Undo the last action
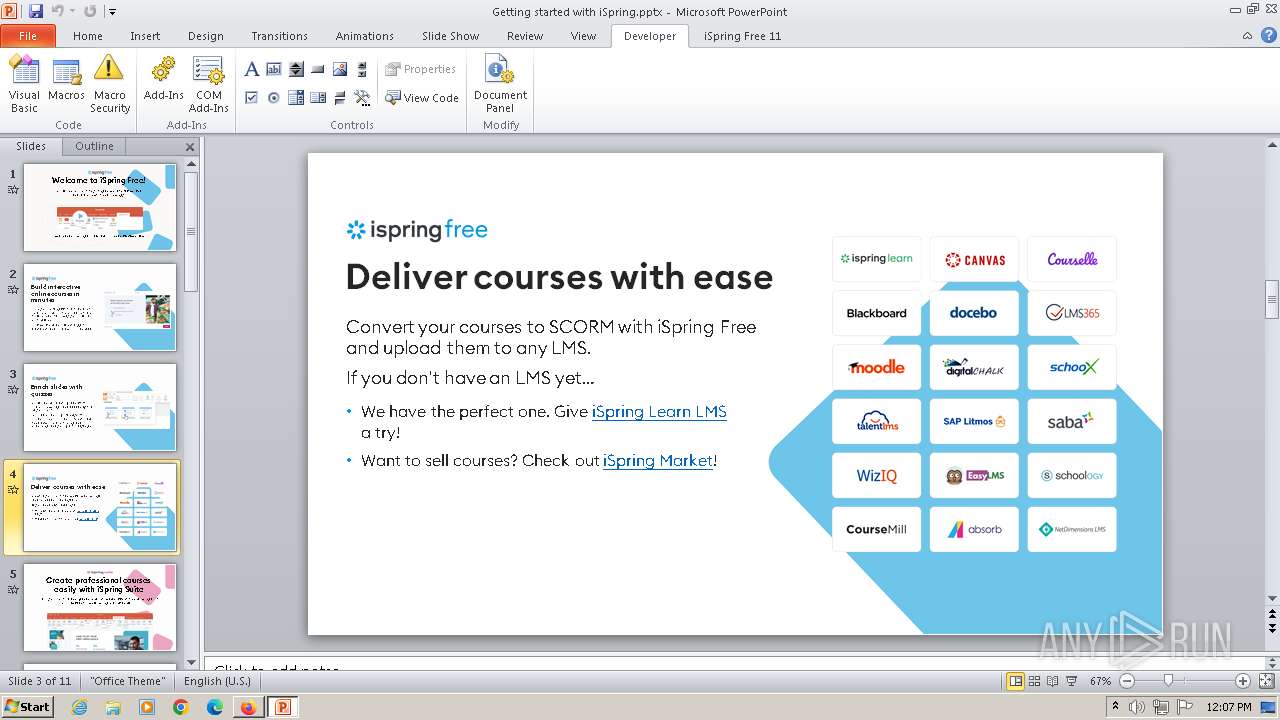Image resolution: width=1280 pixels, height=720 pixels. (x=57, y=11)
